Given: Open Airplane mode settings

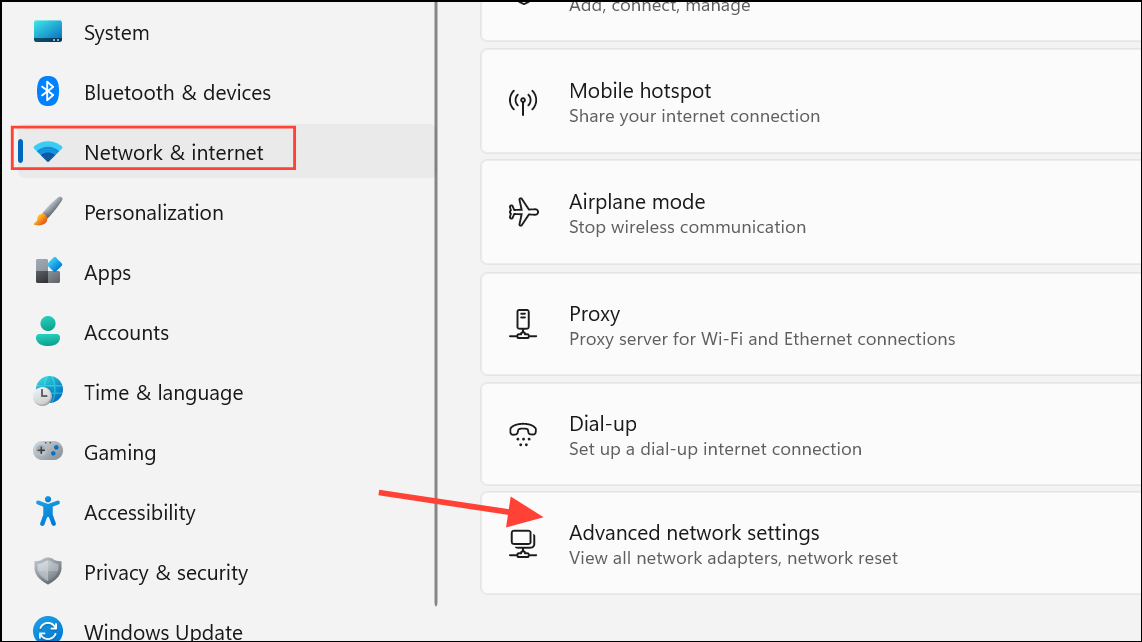Looking at the screenshot, I should pos(811,213).
